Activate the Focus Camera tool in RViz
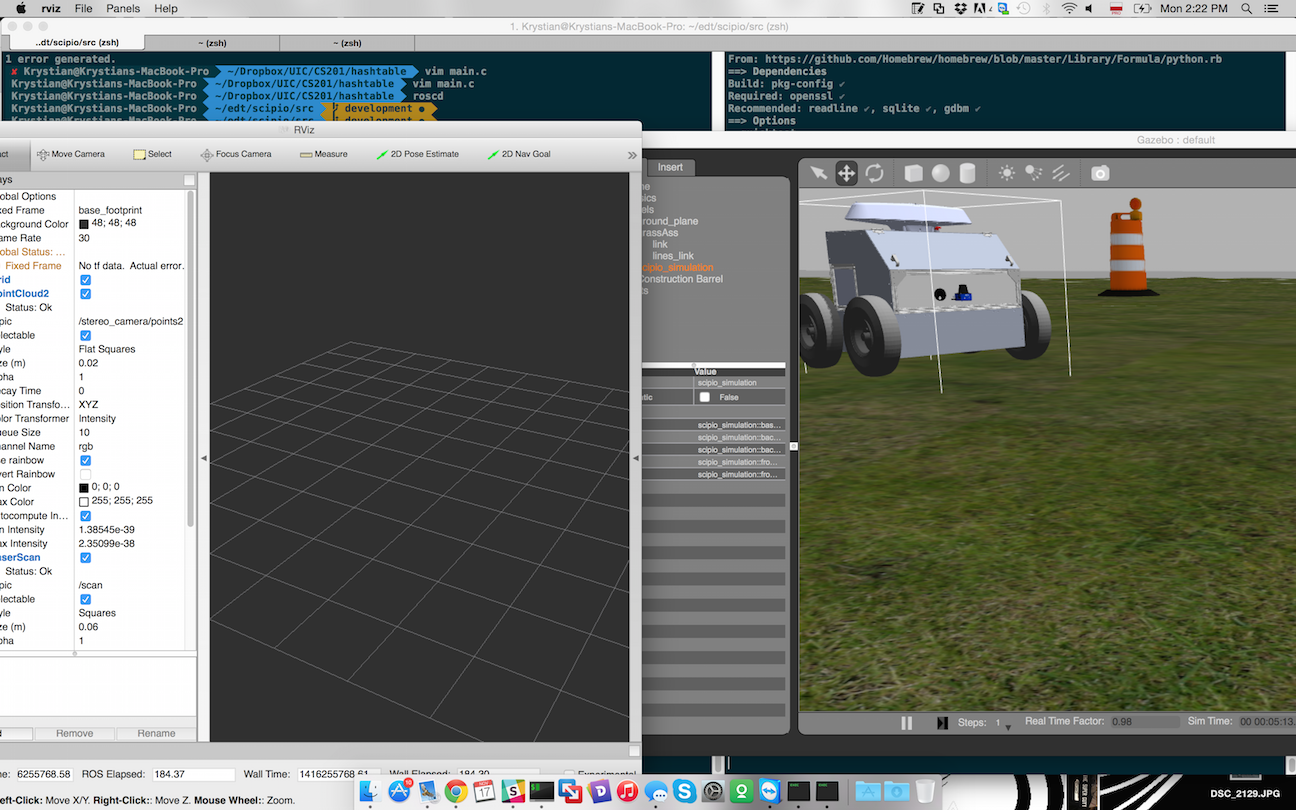 (236, 154)
